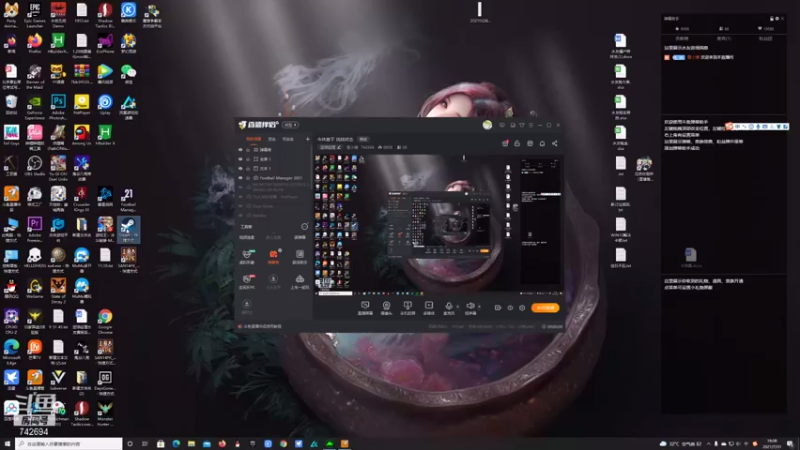
Task: Open GeForce Experience desktop shortcut
Action: pyautogui.click(x=35, y=107)
